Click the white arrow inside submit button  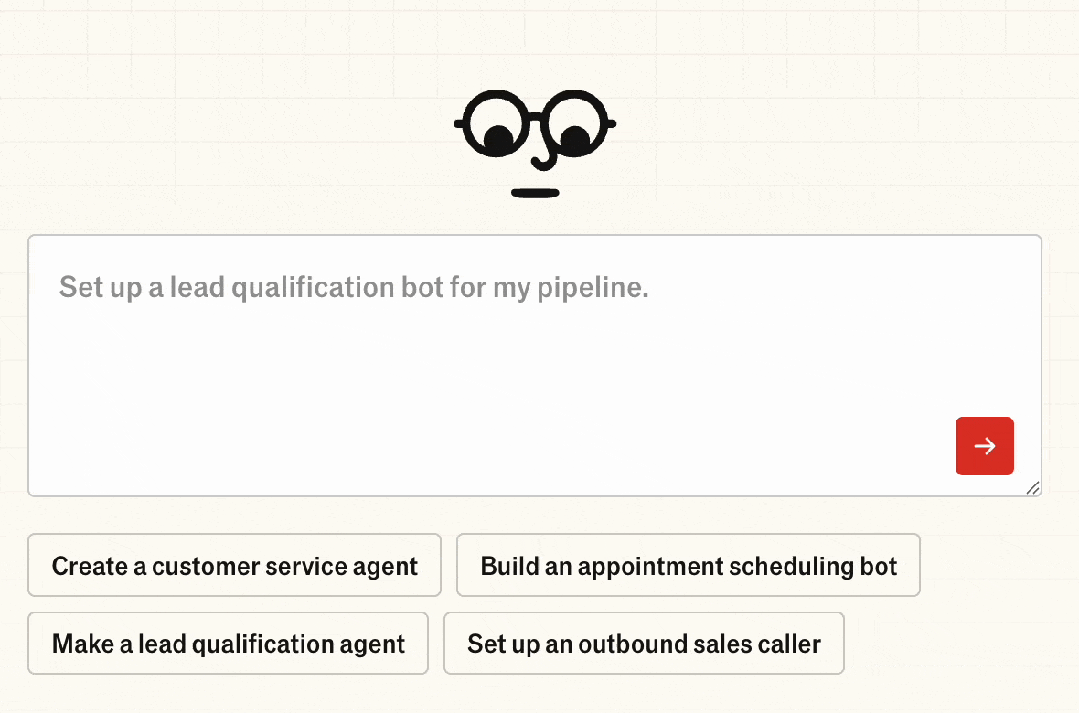985,446
